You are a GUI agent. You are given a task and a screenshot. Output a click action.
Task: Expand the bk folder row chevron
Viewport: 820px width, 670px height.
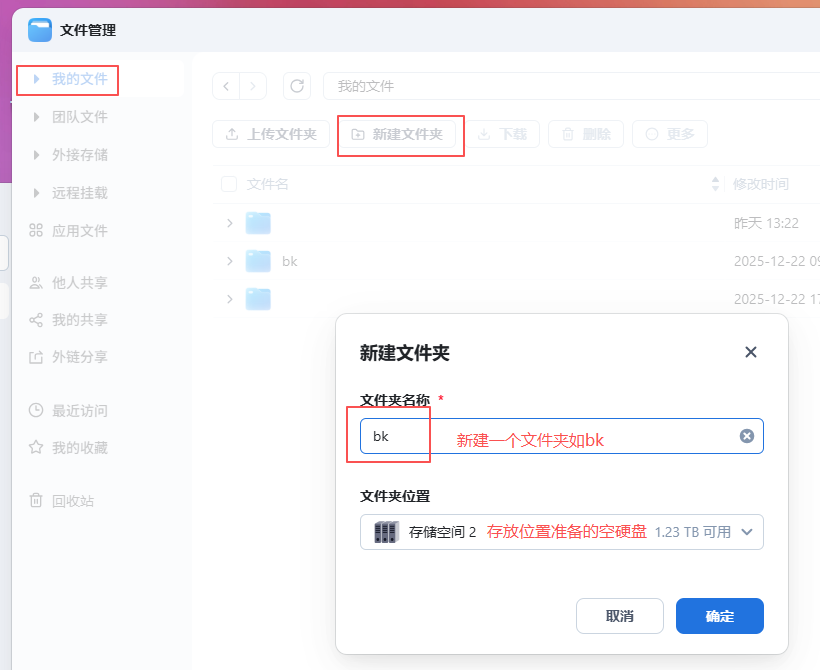(x=230, y=261)
